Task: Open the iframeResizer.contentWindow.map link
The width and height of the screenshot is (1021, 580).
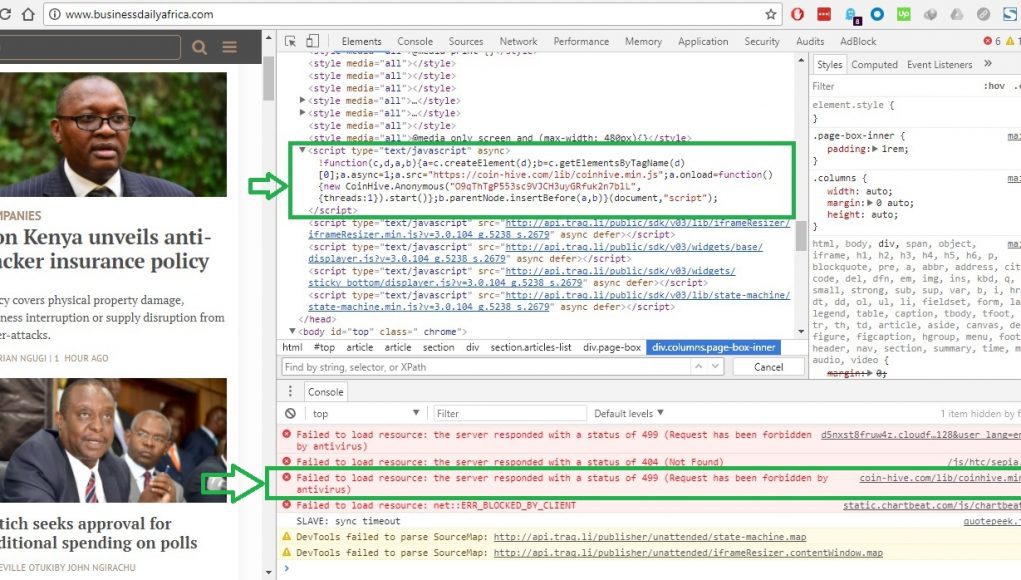Action: coord(688,553)
